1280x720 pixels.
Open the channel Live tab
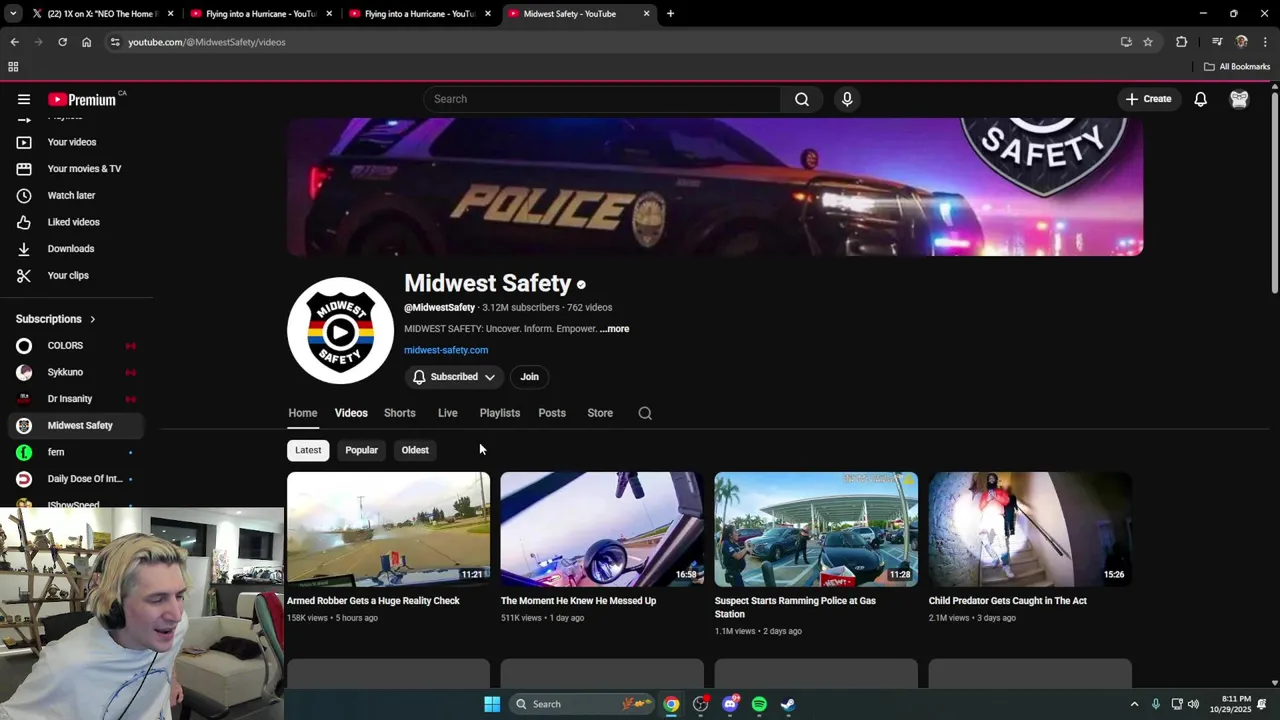tap(448, 413)
